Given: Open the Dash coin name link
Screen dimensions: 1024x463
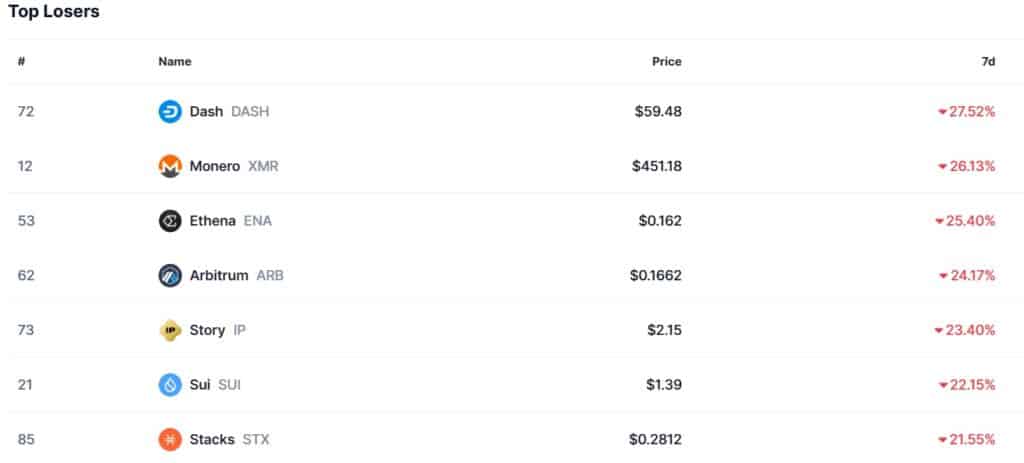Looking at the screenshot, I should (x=206, y=112).
